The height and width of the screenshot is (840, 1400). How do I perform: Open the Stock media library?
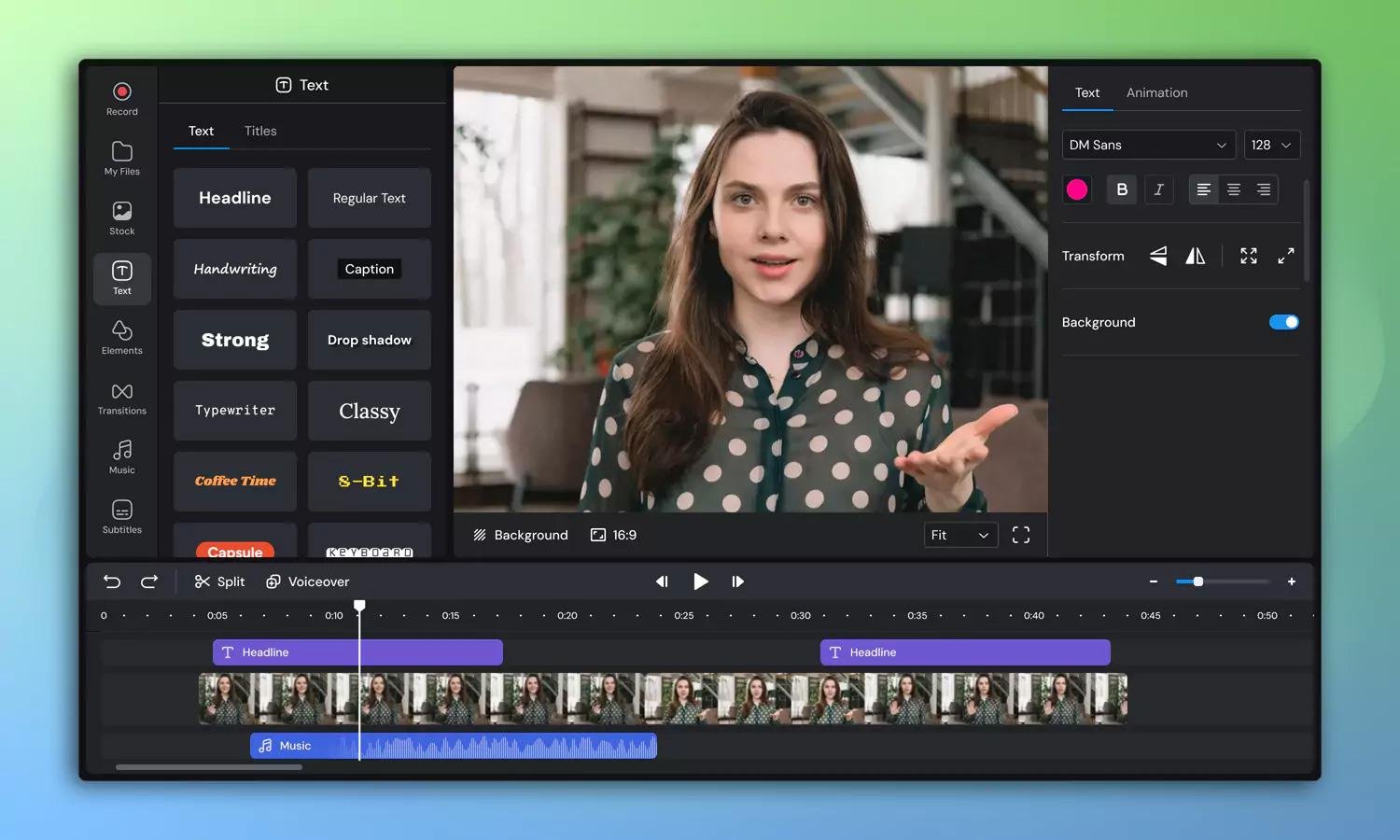click(122, 218)
